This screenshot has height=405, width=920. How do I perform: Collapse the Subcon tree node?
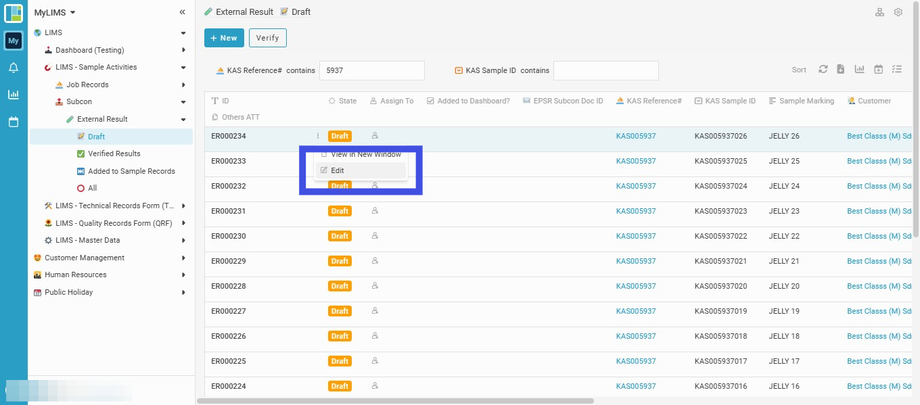pyautogui.click(x=183, y=102)
